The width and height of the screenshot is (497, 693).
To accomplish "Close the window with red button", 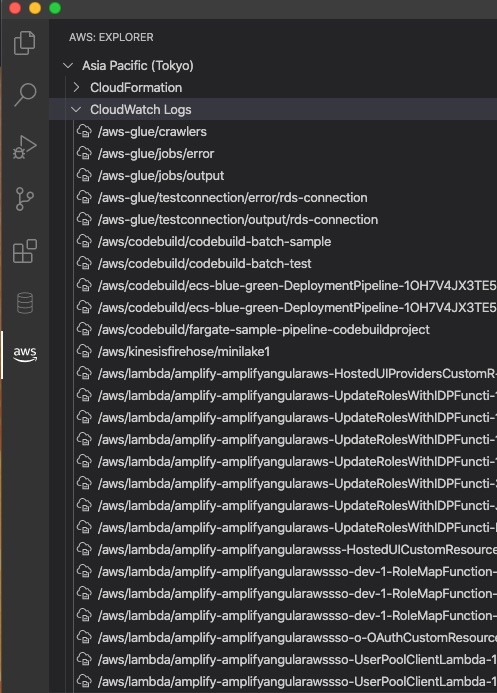I will coord(15,8).
